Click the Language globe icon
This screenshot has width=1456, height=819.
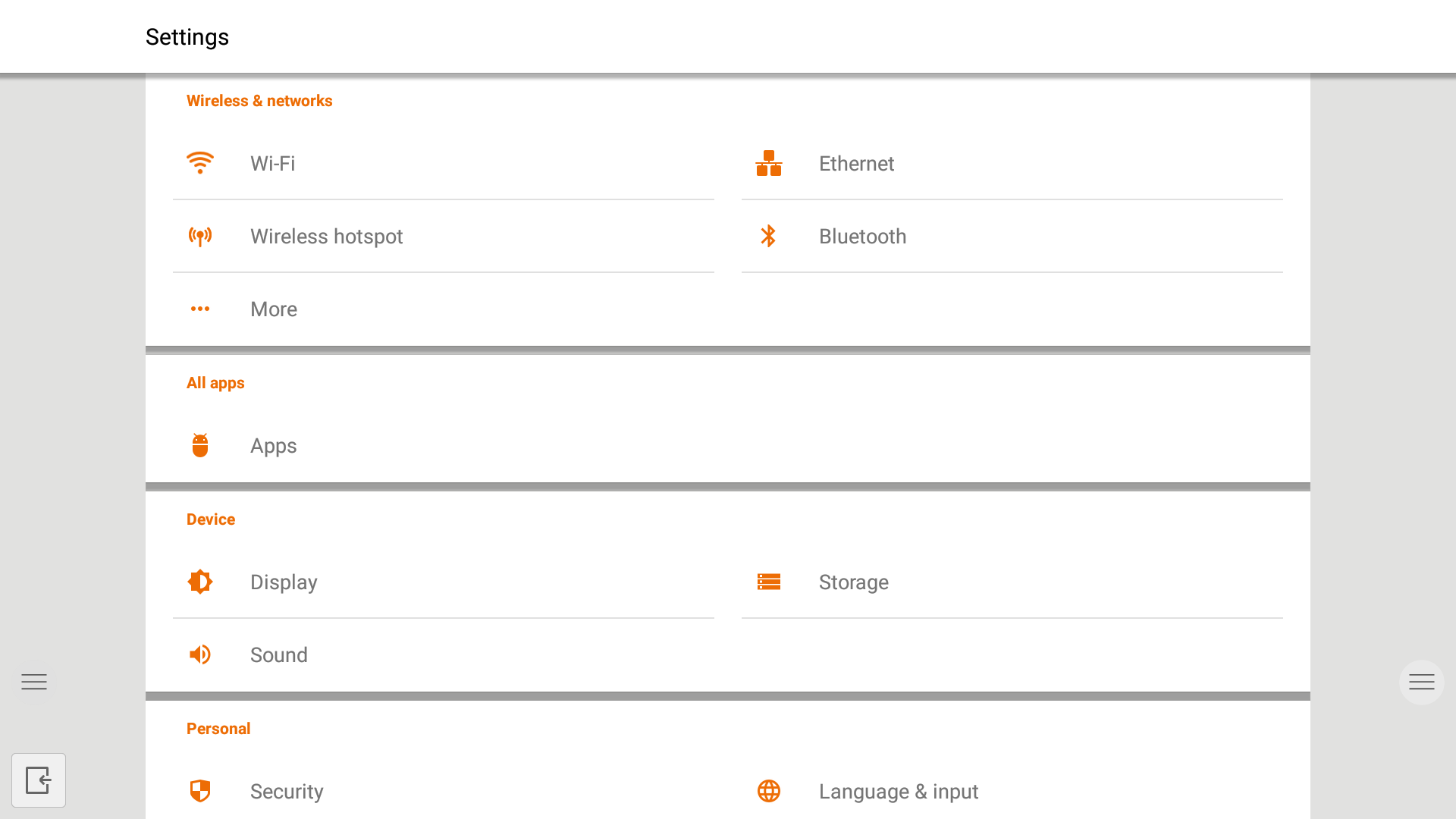768,791
